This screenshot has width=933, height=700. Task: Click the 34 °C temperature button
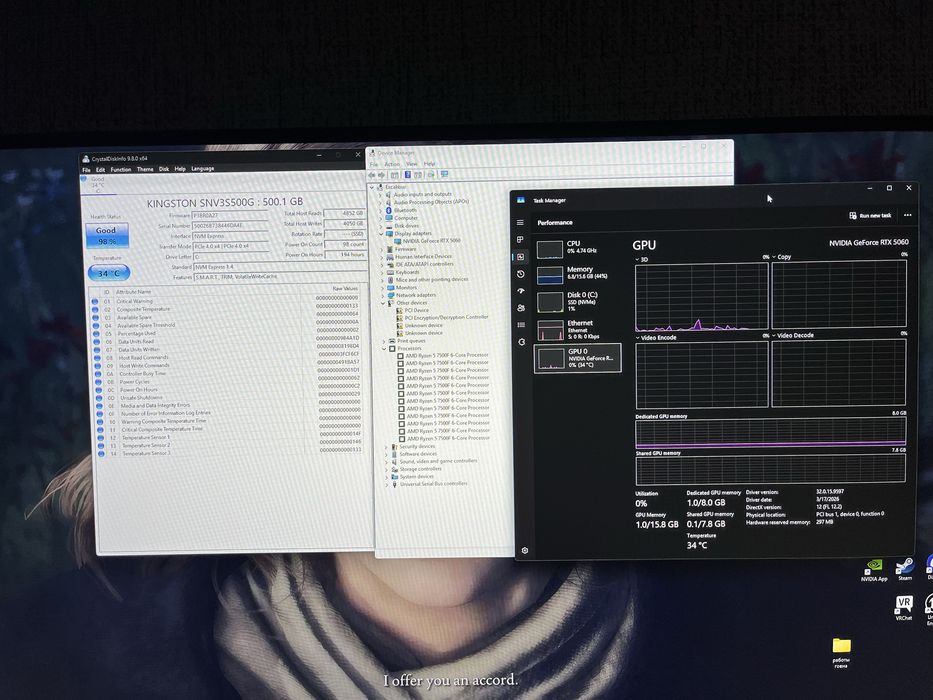point(109,273)
